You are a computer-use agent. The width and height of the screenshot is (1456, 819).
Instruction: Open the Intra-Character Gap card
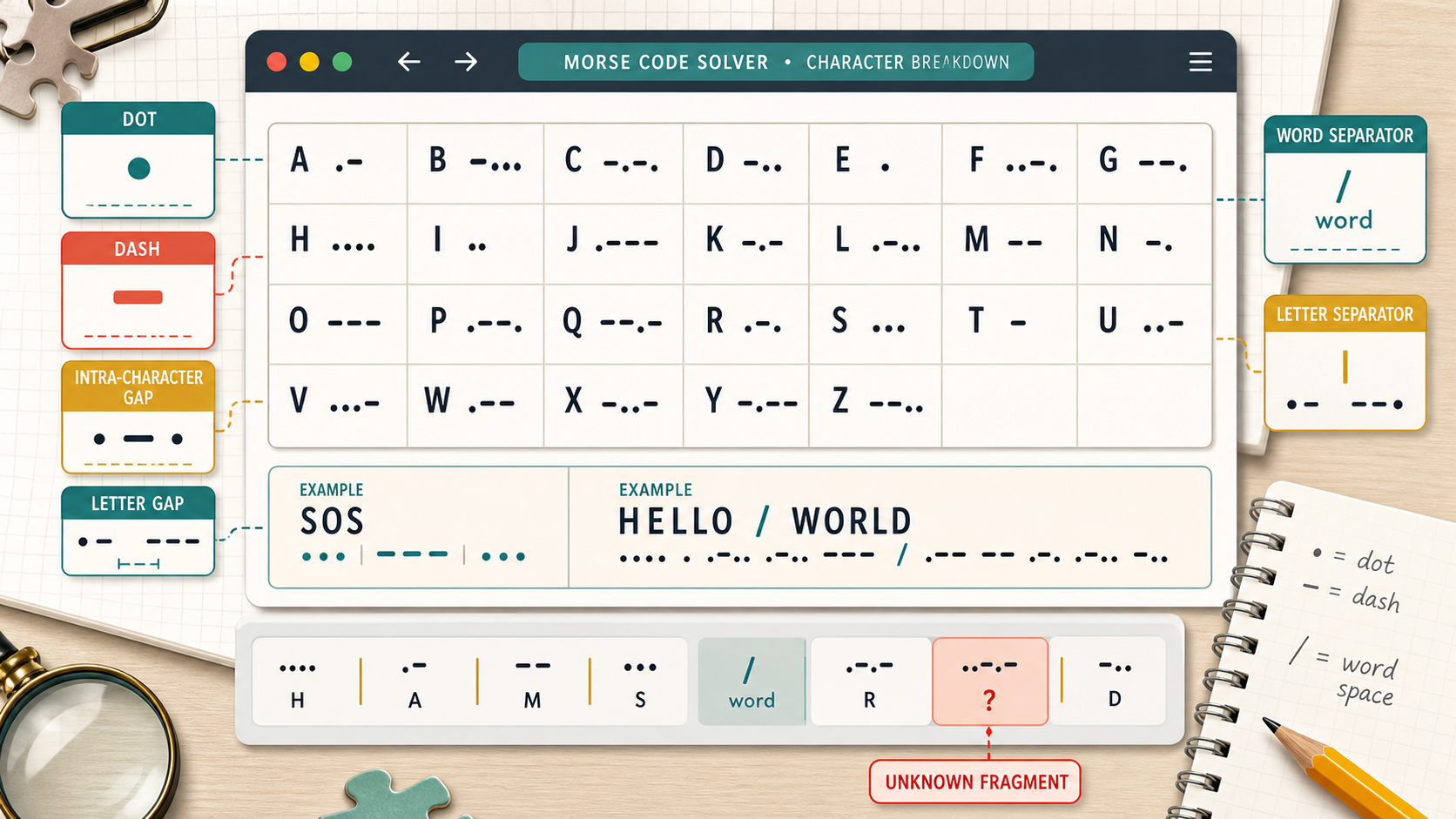point(138,417)
